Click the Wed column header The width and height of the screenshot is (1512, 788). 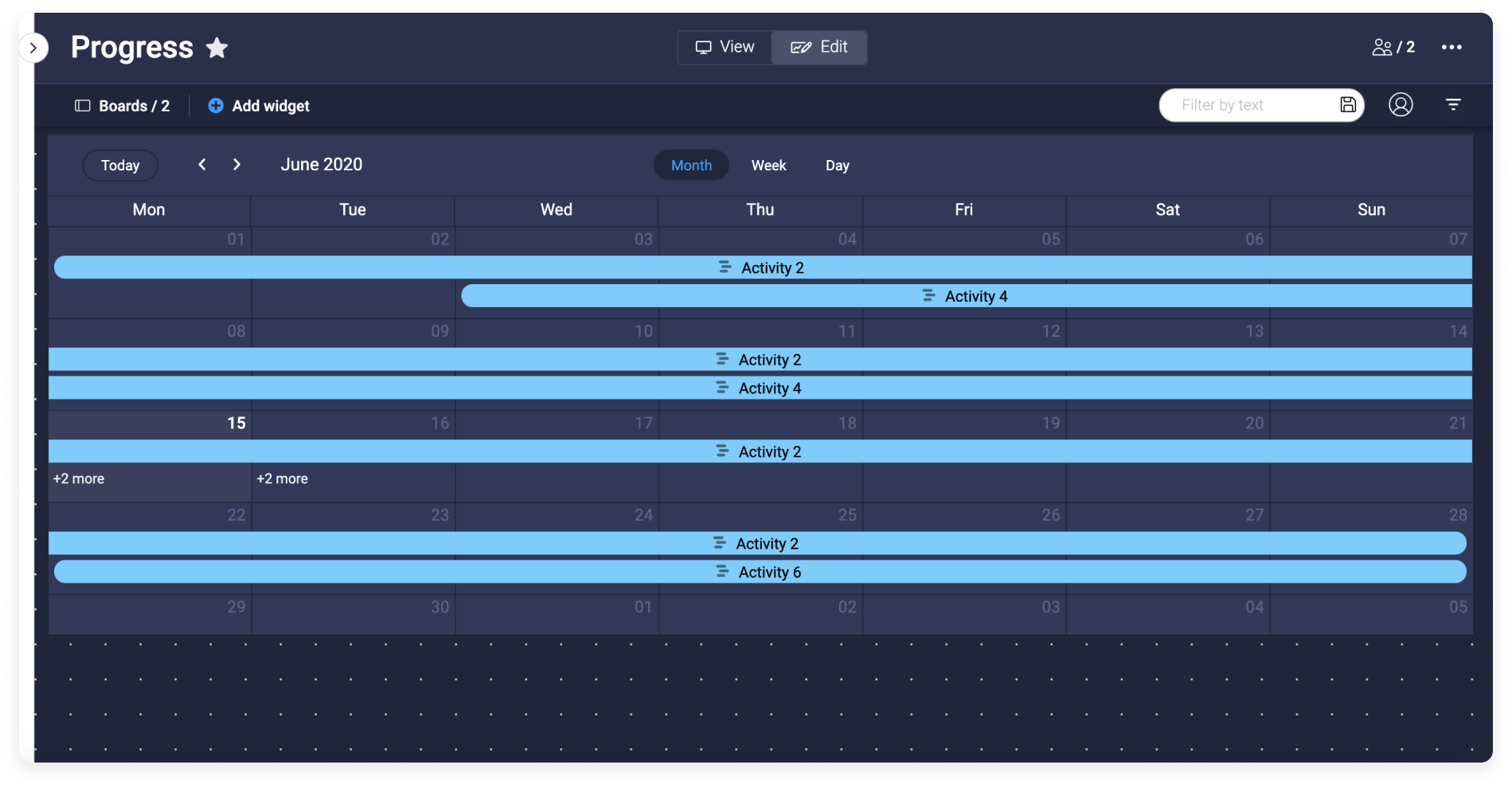pos(557,210)
